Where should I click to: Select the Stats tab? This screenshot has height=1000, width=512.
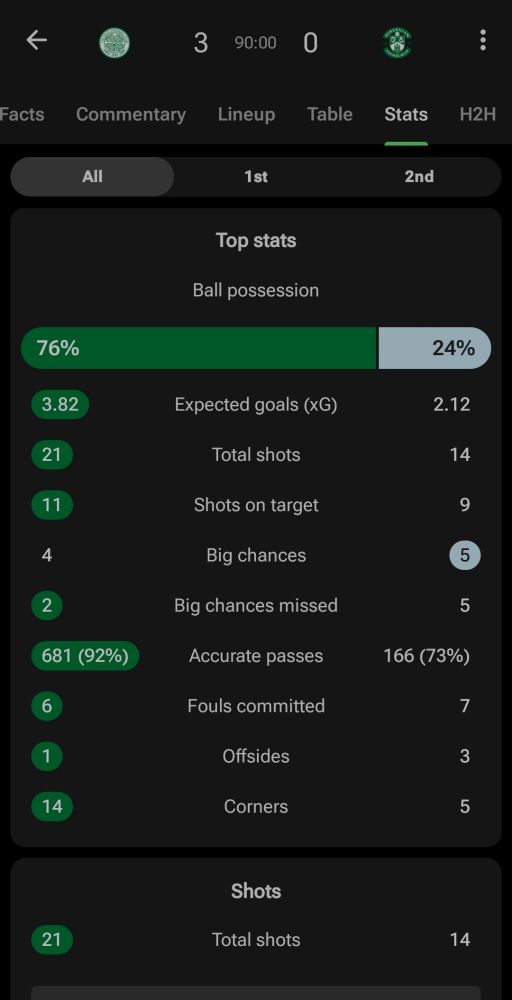pos(406,115)
